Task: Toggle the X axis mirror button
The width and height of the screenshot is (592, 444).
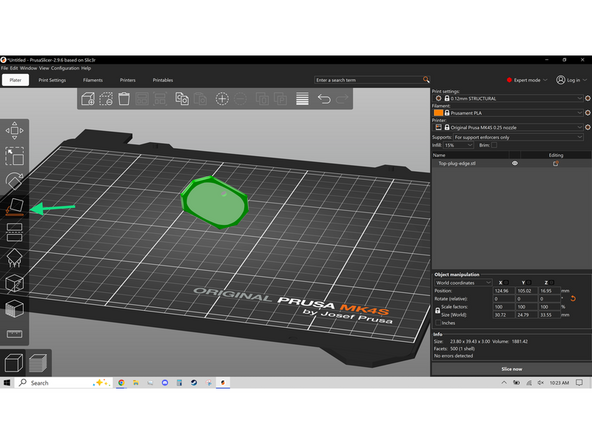Action: pos(506,282)
